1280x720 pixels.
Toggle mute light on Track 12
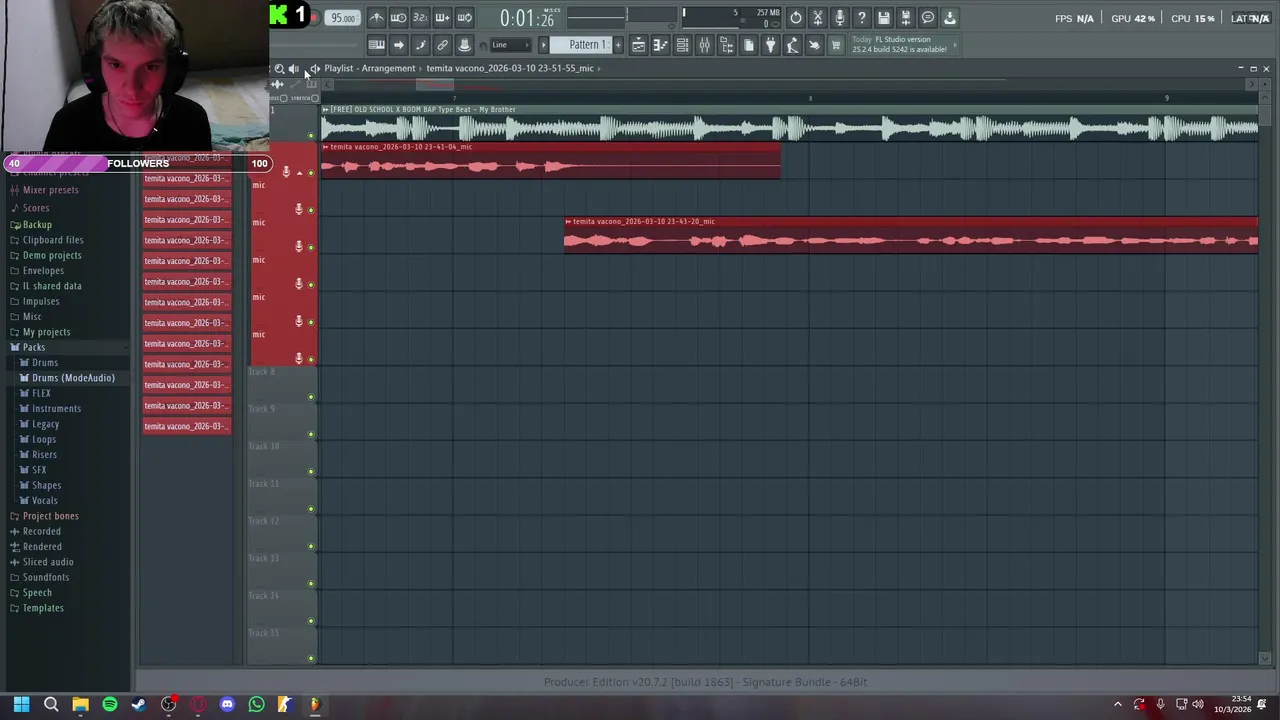pyautogui.click(x=310, y=546)
